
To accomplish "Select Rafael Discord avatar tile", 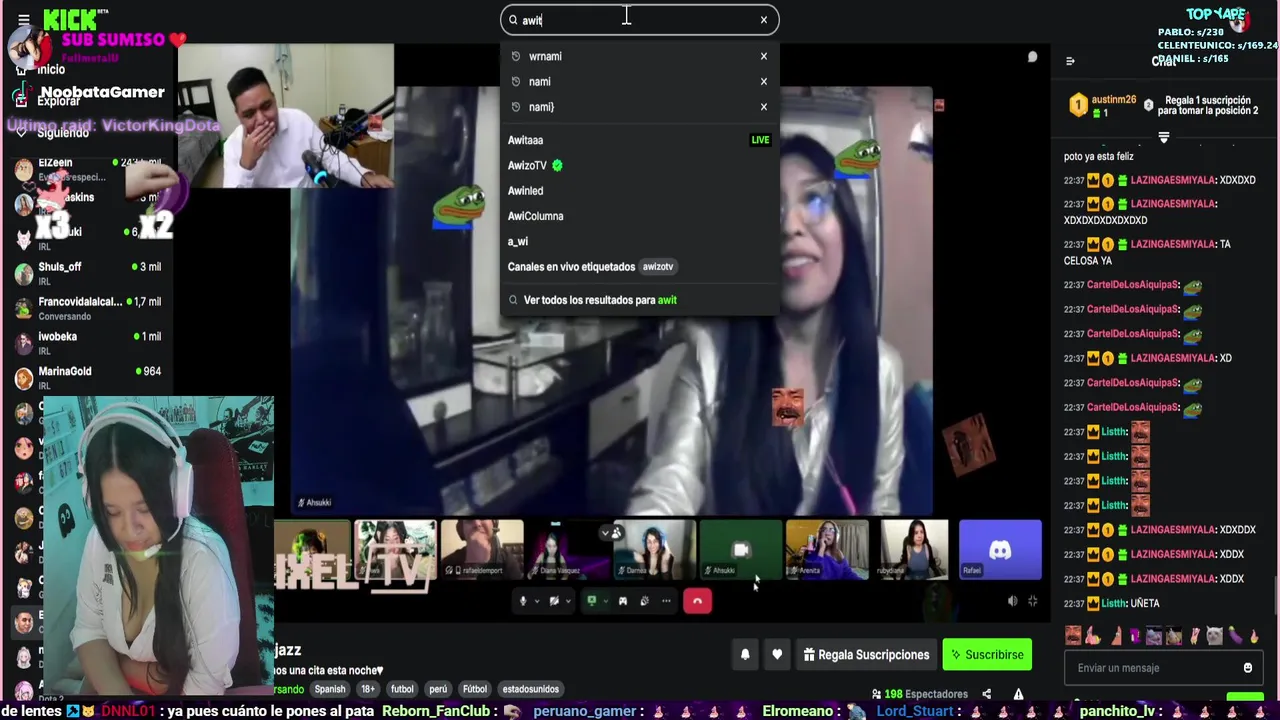I will pos(1000,549).
